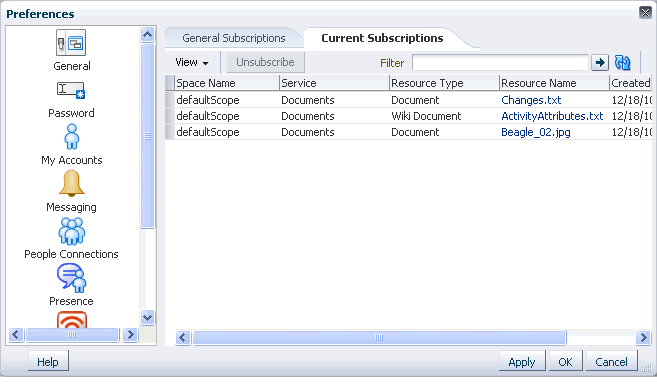
Task: Open the Changes.txt link
Action: (531, 100)
